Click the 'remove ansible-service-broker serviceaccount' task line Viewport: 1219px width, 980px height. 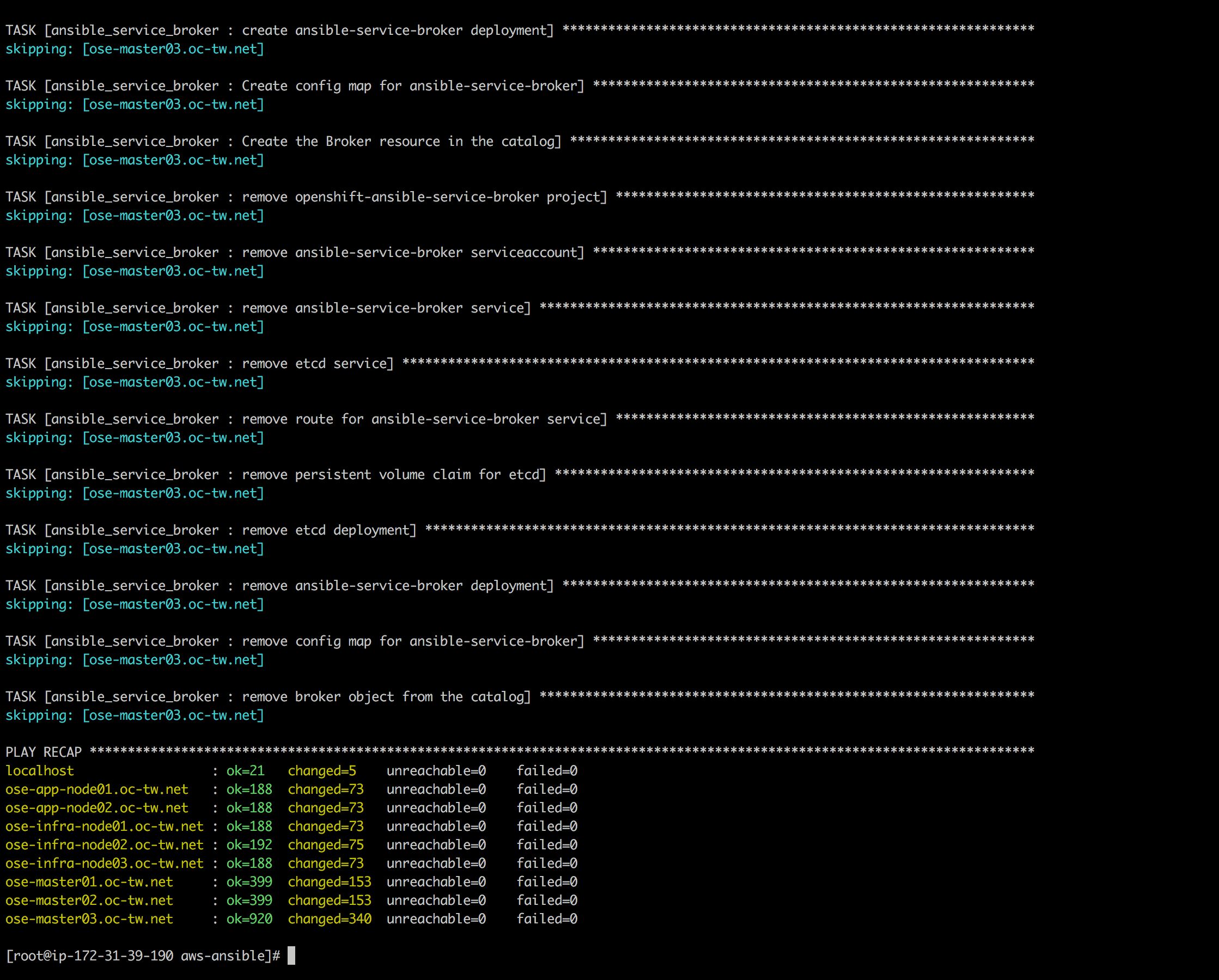click(520, 252)
